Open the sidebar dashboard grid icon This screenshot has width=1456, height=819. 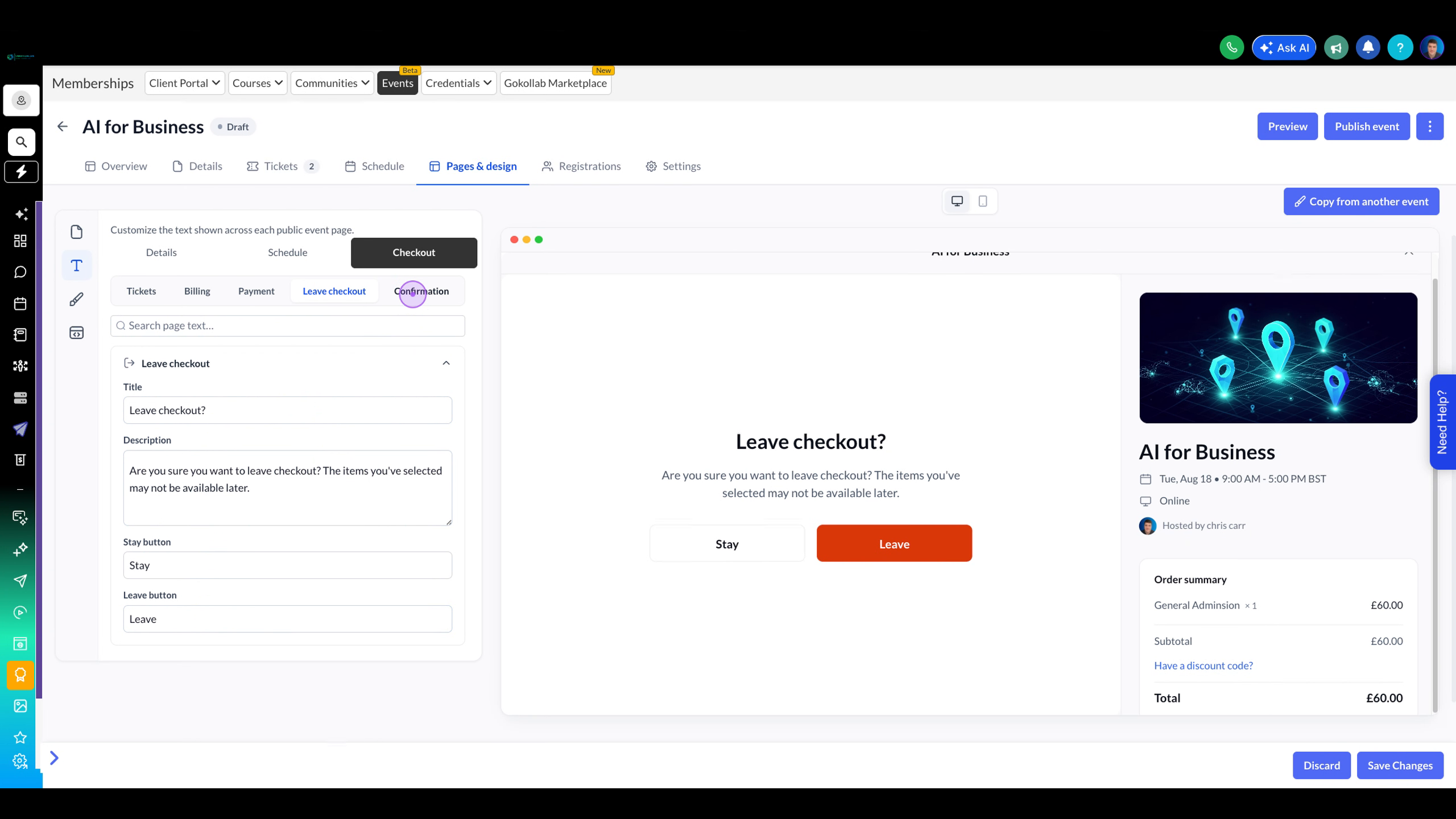20,241
